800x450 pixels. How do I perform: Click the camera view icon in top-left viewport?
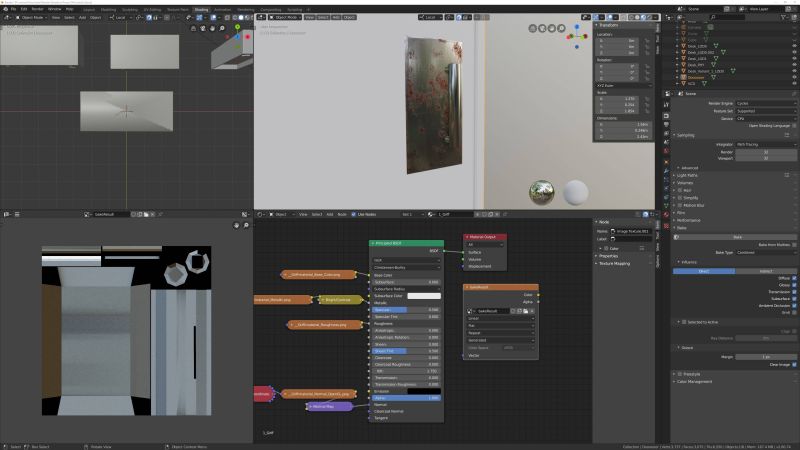203,29
